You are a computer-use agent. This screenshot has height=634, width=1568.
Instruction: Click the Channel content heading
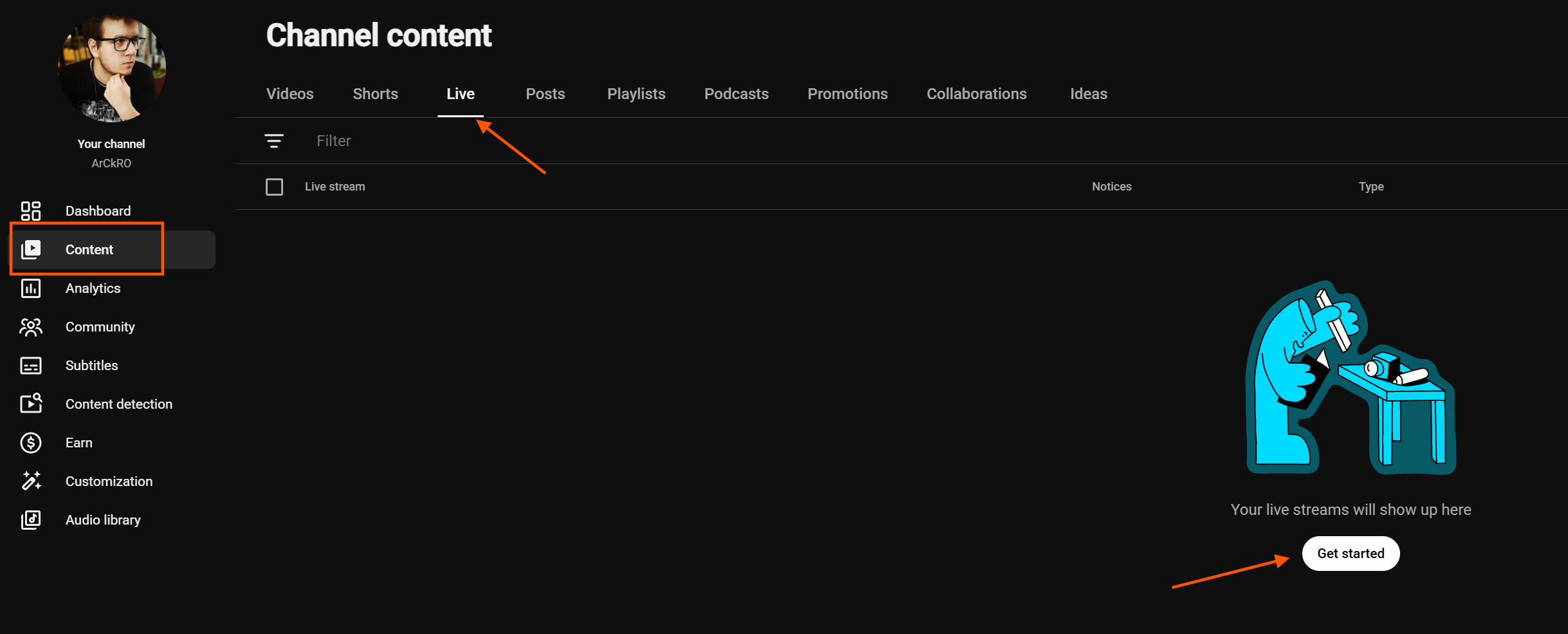click(x=379, y=35)
